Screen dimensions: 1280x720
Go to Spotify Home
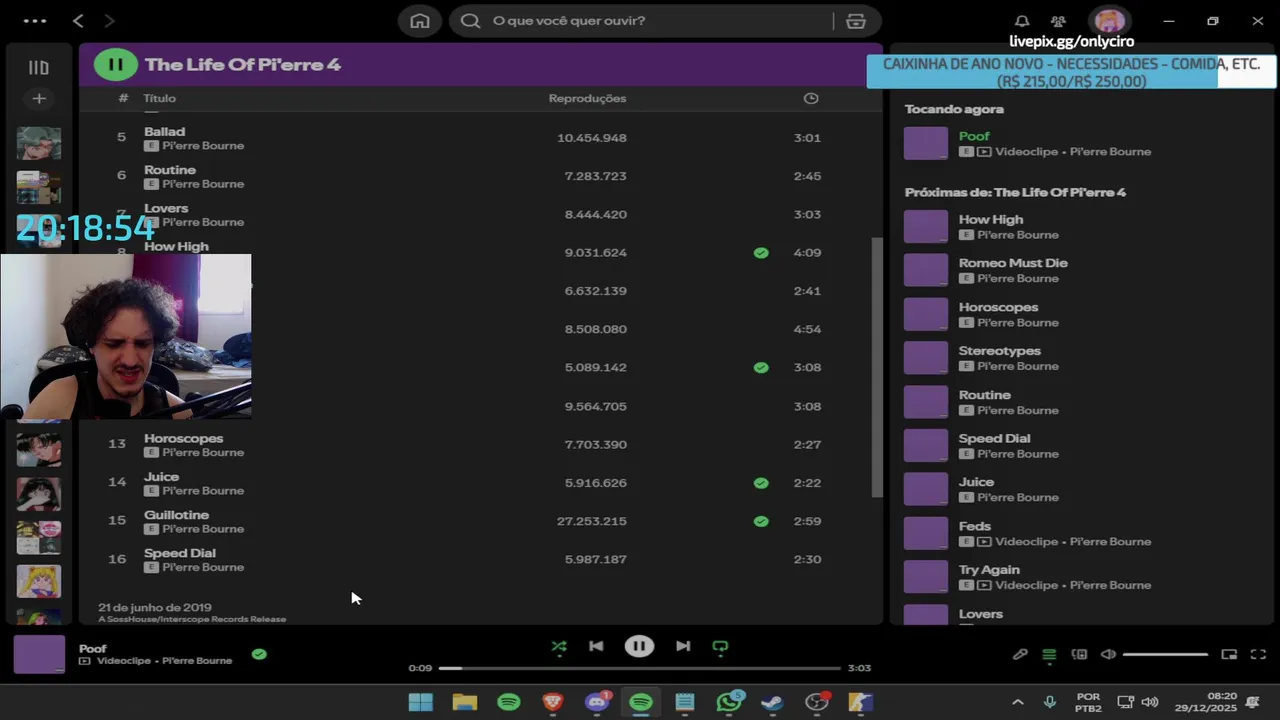(x=420, y=21)
